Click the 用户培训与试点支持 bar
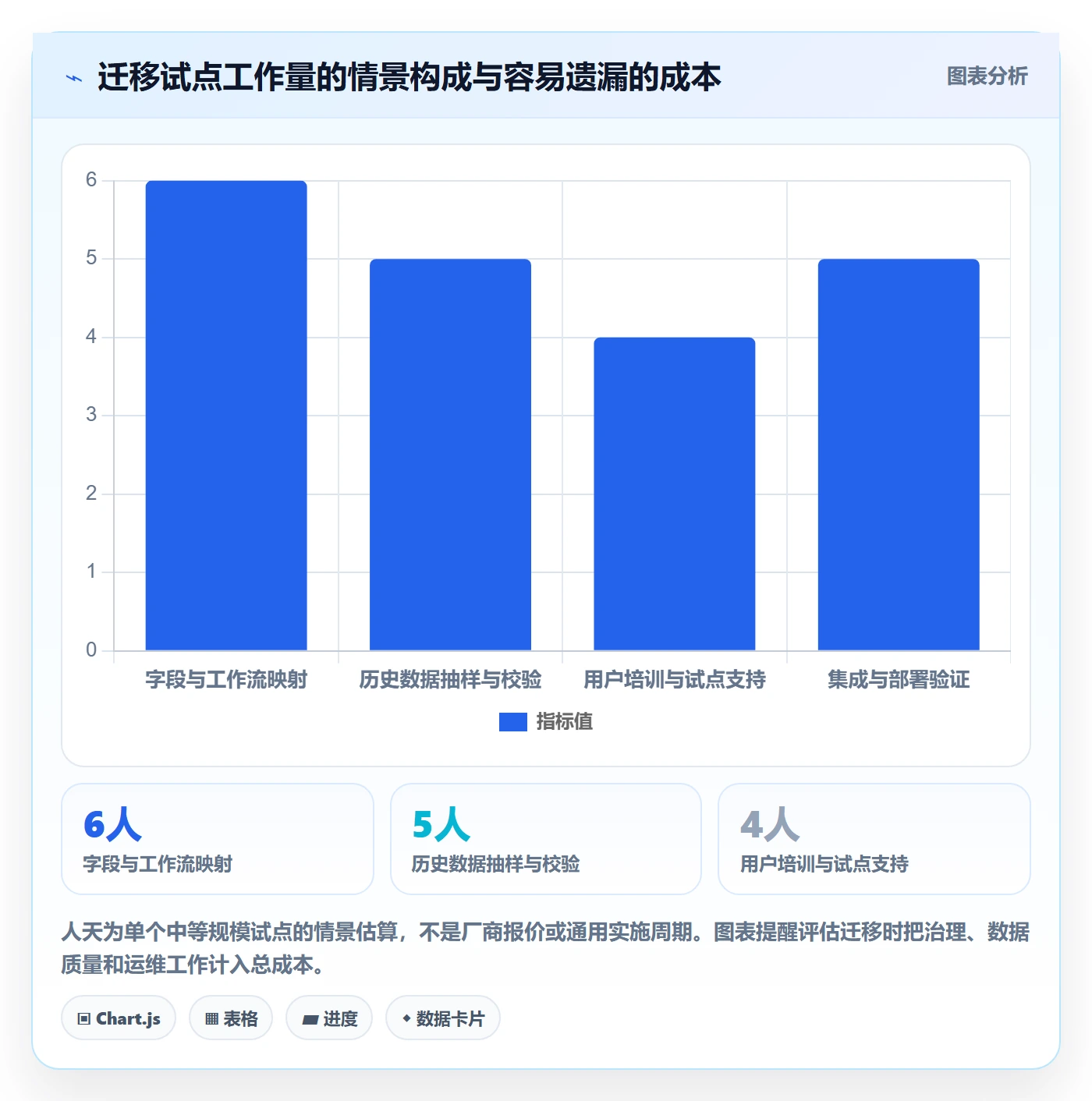The height and width of the screenshot is (1101, 1092). (x=675, y=494)
